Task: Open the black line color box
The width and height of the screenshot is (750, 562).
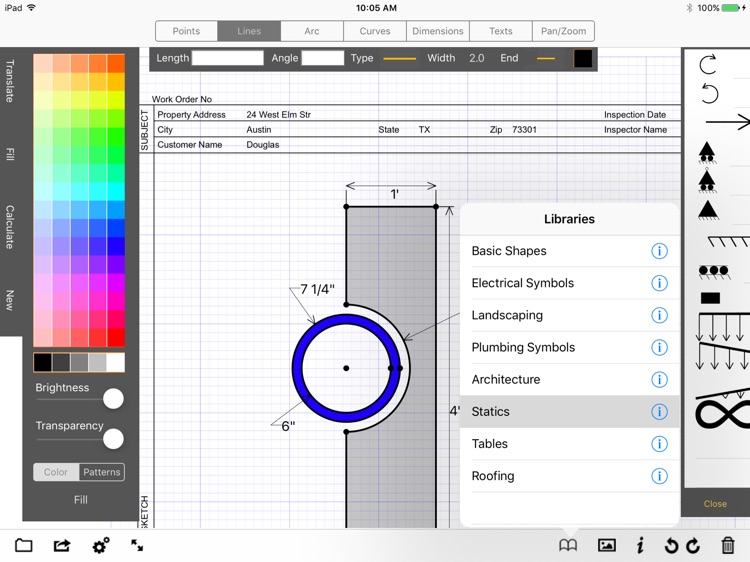Action: coord(583,59)
